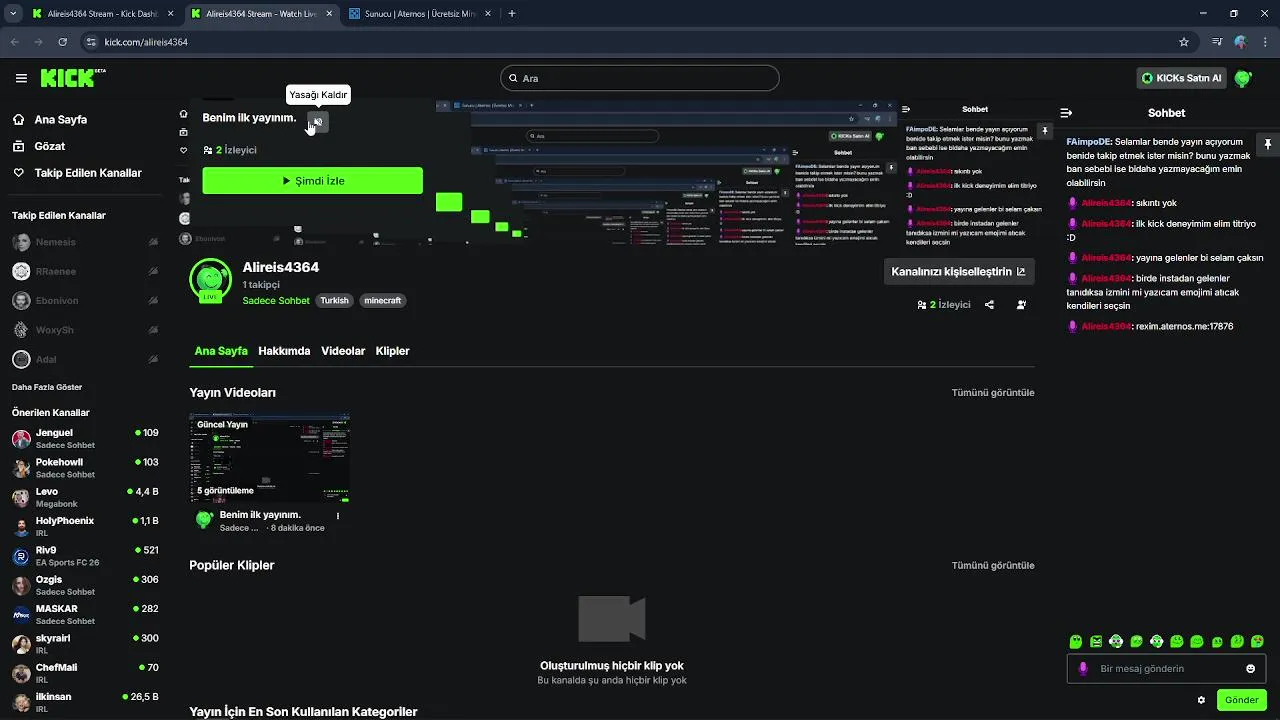Open Ana Sayfa in the sidebar
1280x720 pixels.
50,119
